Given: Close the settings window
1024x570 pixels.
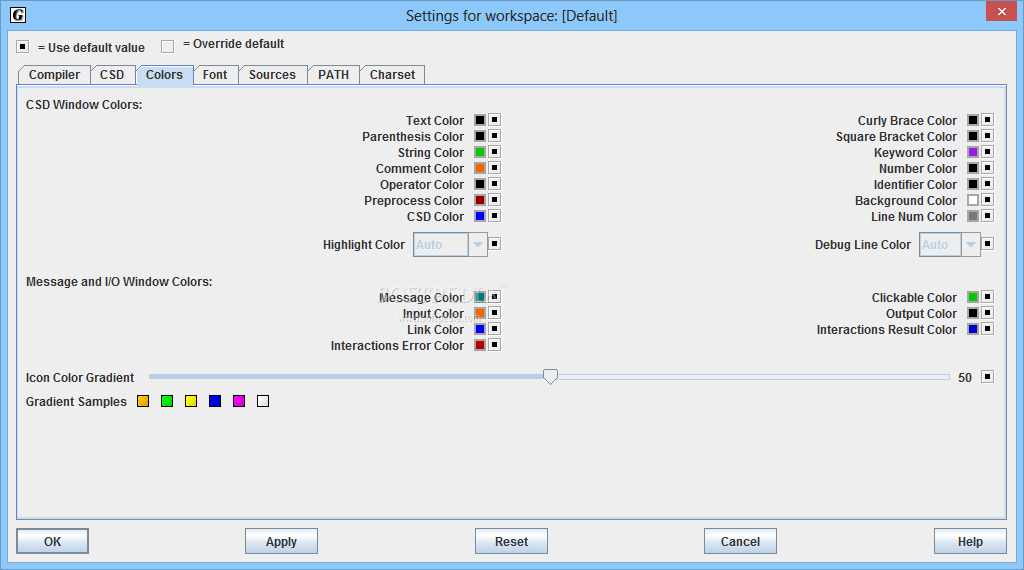Looking at the screenshot, I should (x=1002, y=12).
